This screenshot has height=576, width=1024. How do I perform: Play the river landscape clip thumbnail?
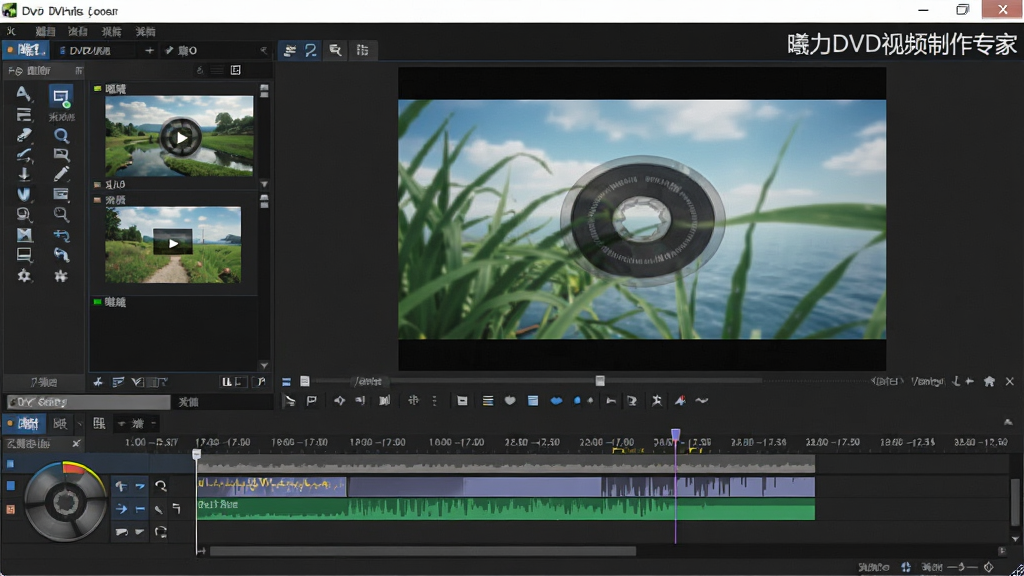pyautogui.click(x=180, y=137)
